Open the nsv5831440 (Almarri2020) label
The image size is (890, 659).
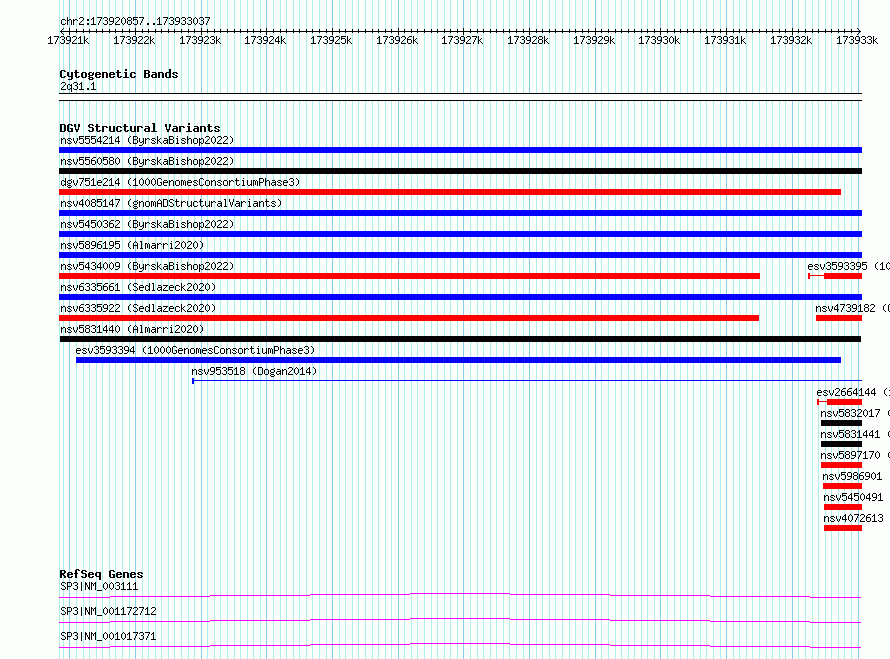pos(132,329)
